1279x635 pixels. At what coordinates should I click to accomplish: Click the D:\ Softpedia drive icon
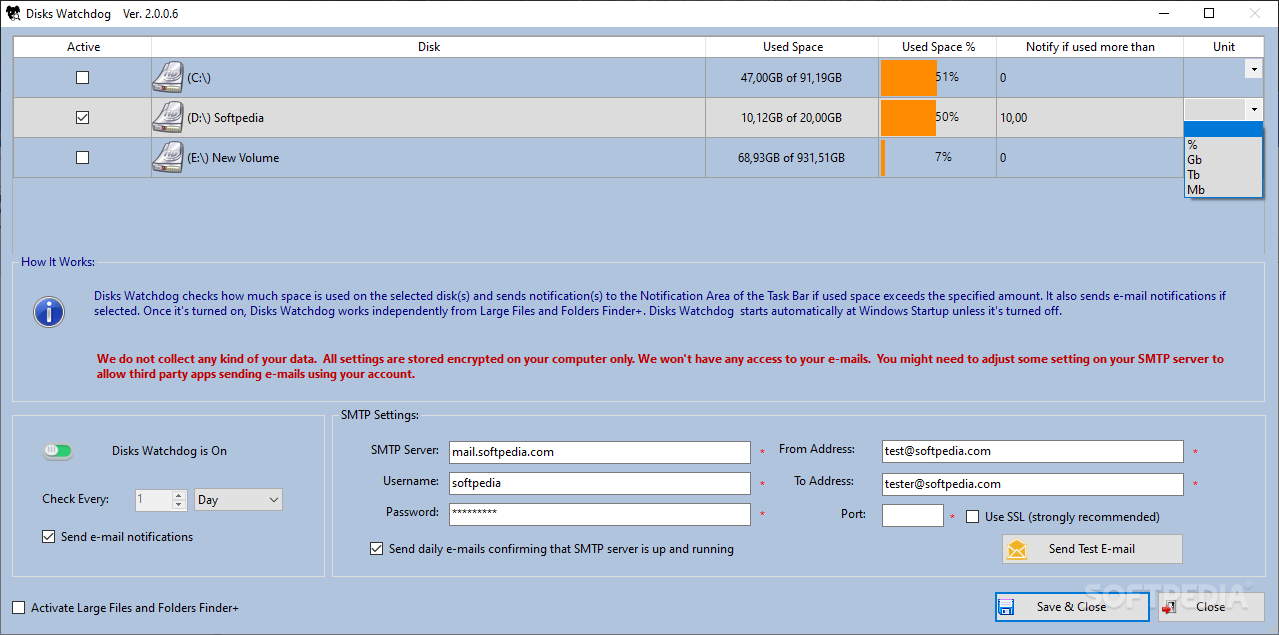pos(167,117)
